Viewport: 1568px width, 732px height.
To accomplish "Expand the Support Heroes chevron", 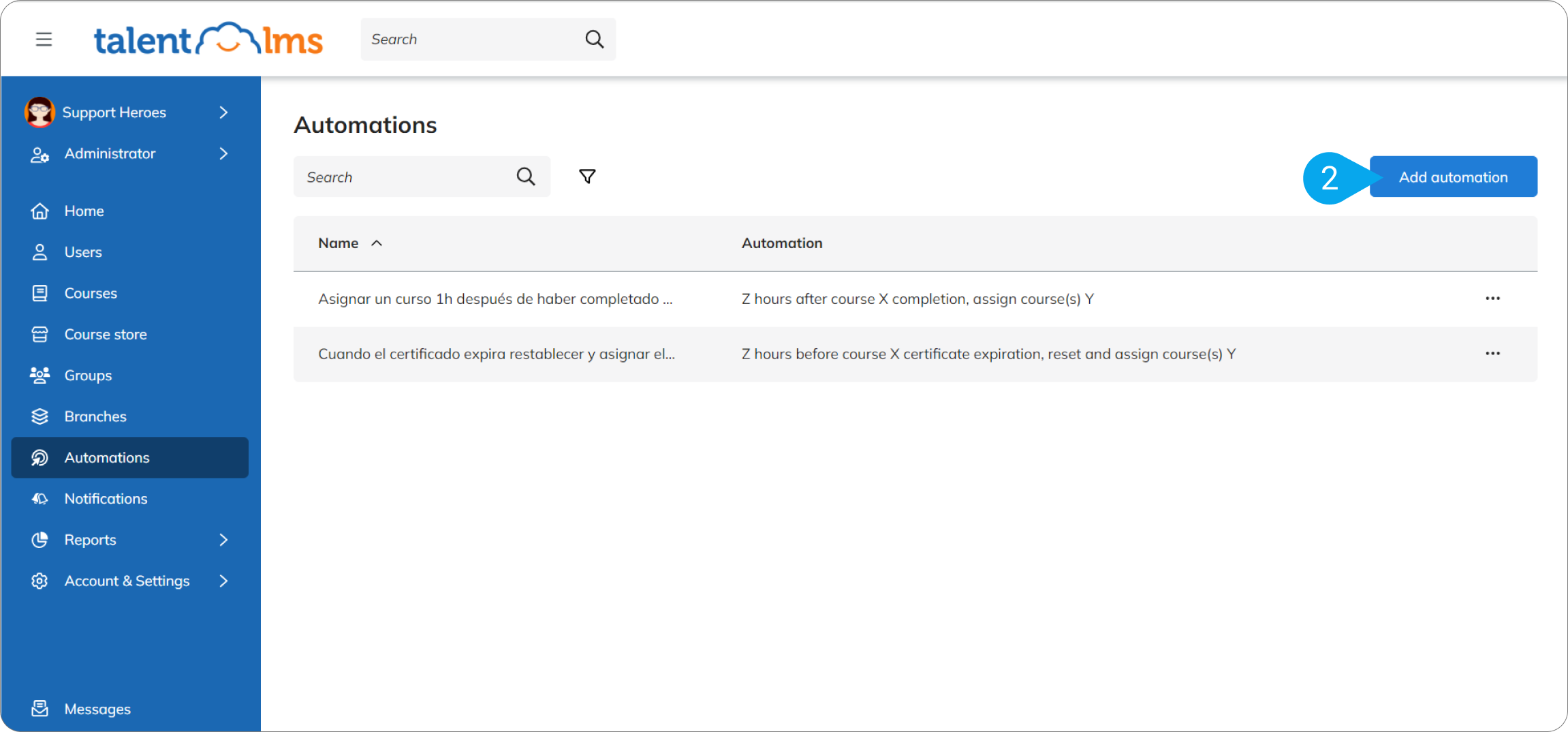I will pos(223,112).
